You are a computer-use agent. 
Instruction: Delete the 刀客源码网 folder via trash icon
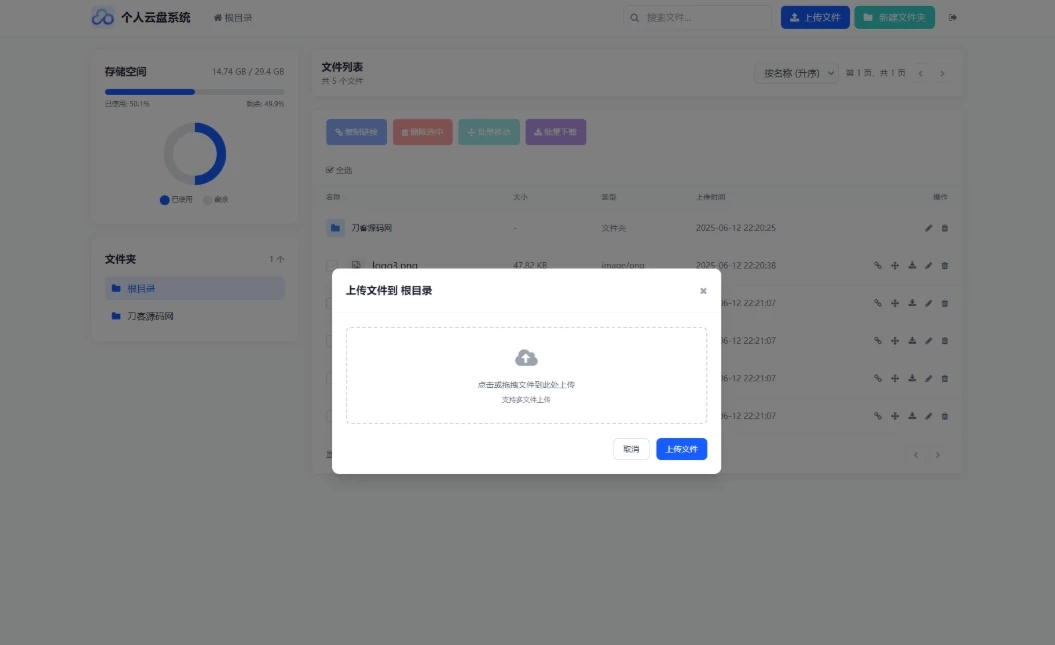[945, 228]
